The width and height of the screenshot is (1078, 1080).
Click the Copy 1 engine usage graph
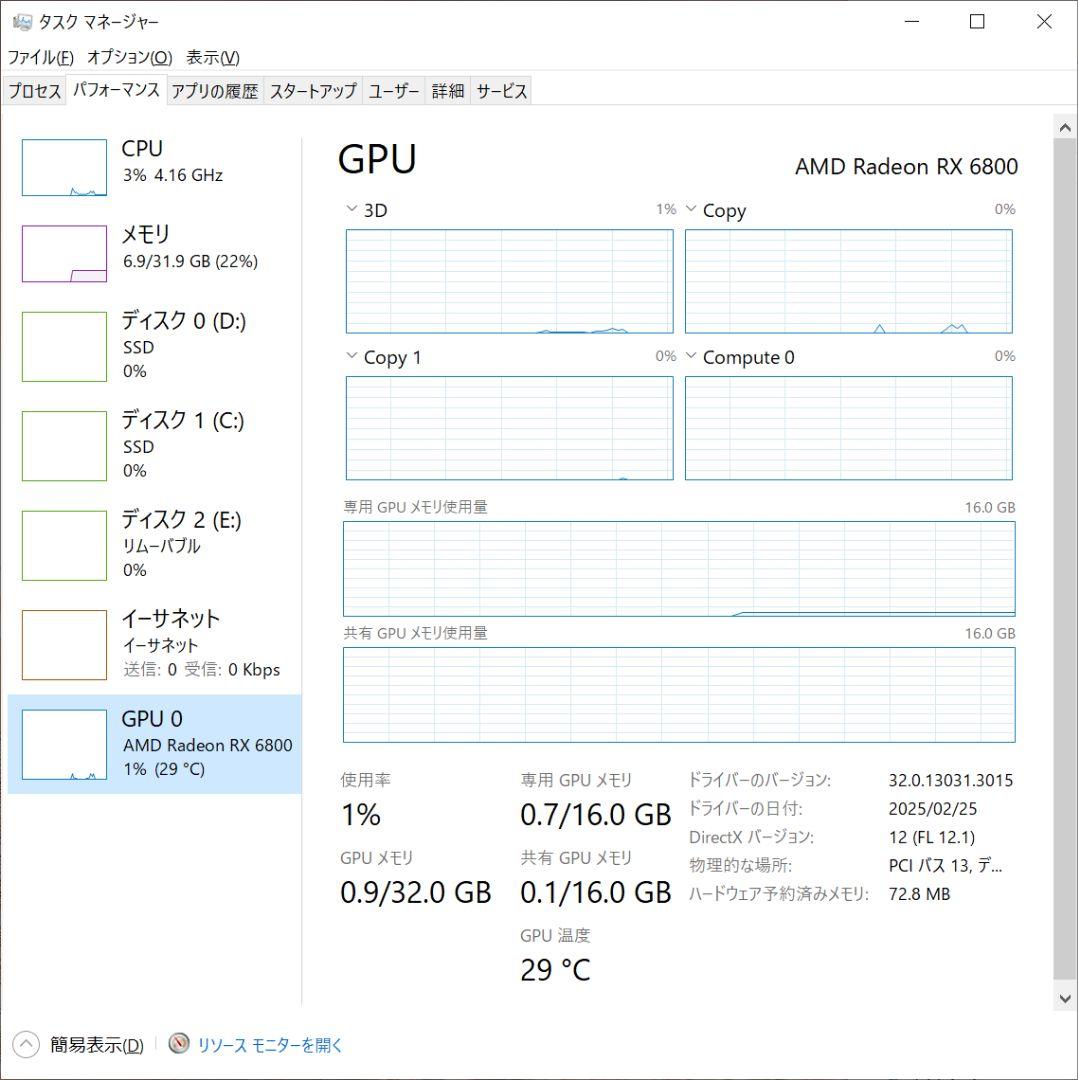coord(510,428)
